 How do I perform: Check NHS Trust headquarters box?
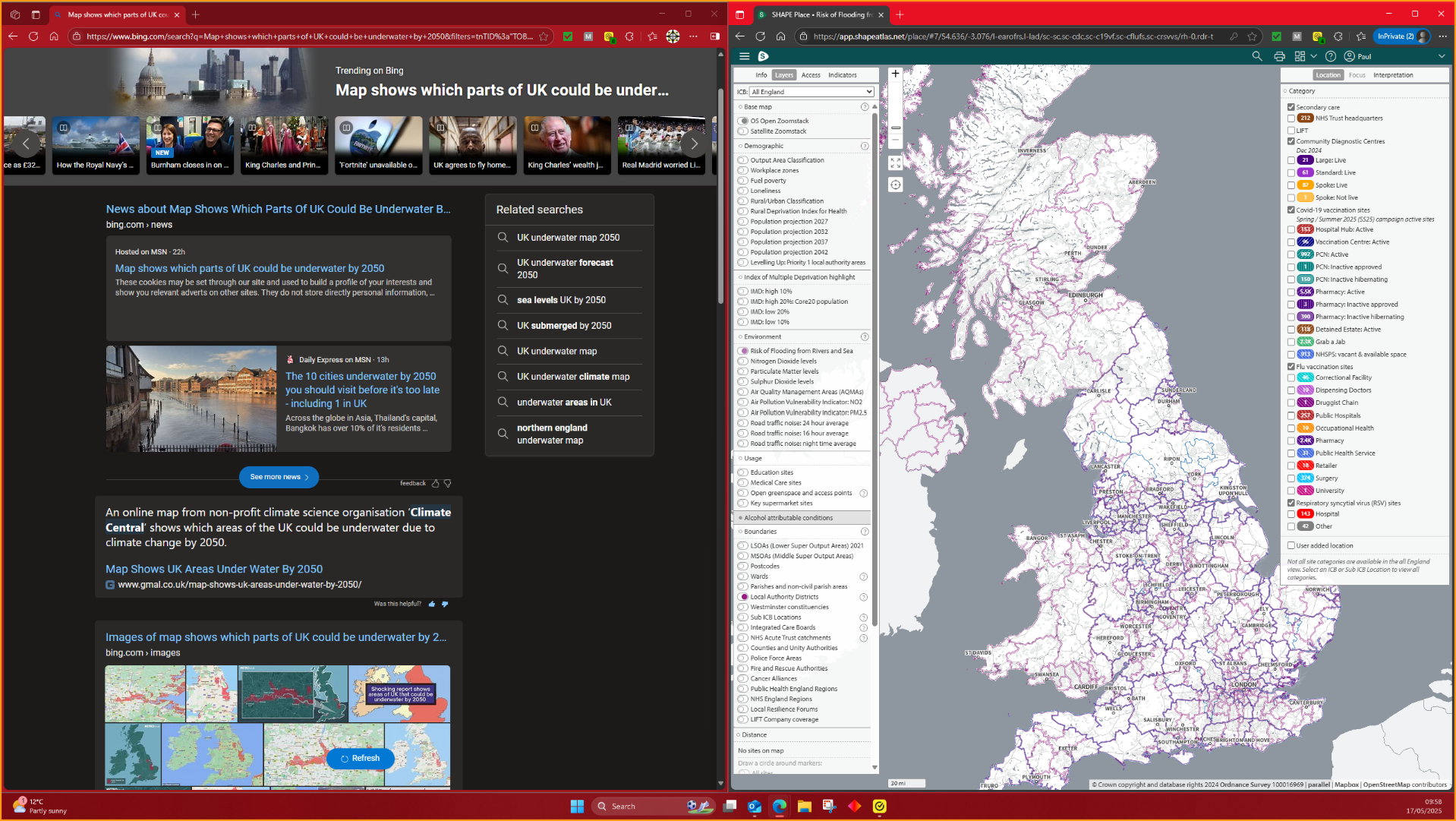pos(1291,118)
